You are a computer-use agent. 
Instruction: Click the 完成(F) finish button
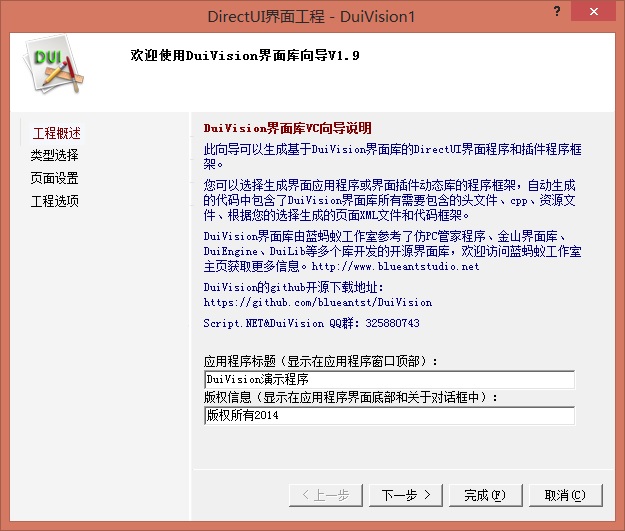coord(485,495)
